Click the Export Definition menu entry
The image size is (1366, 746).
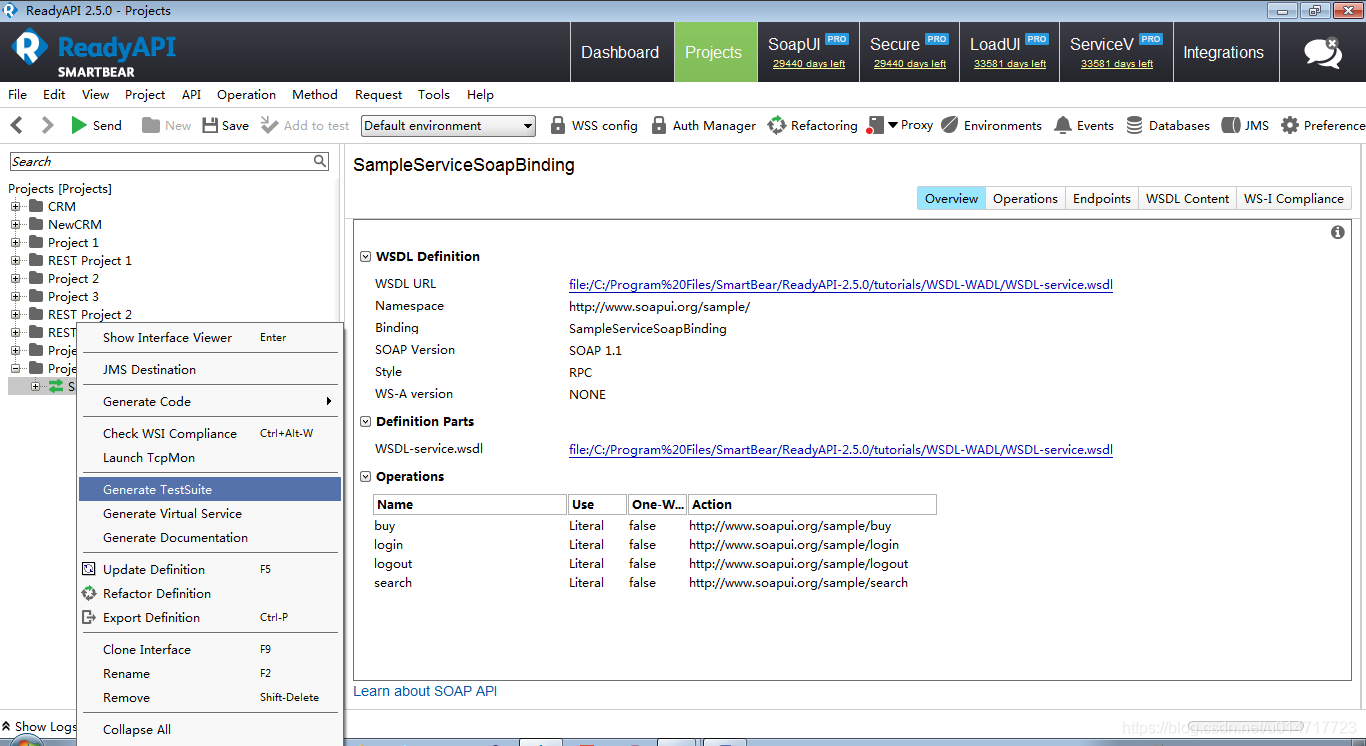[151, 617]
